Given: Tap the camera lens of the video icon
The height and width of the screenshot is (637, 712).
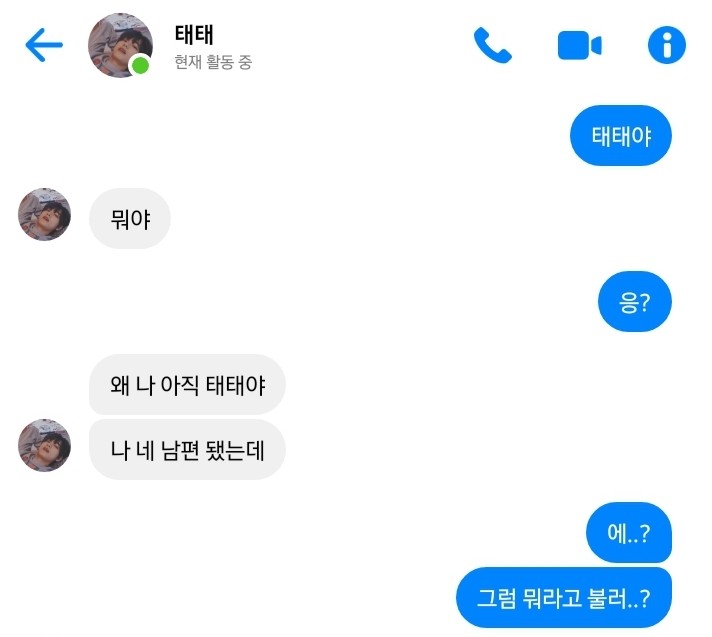Looking at the screenshot, I should pyautogui.click(x=596, y=45).
